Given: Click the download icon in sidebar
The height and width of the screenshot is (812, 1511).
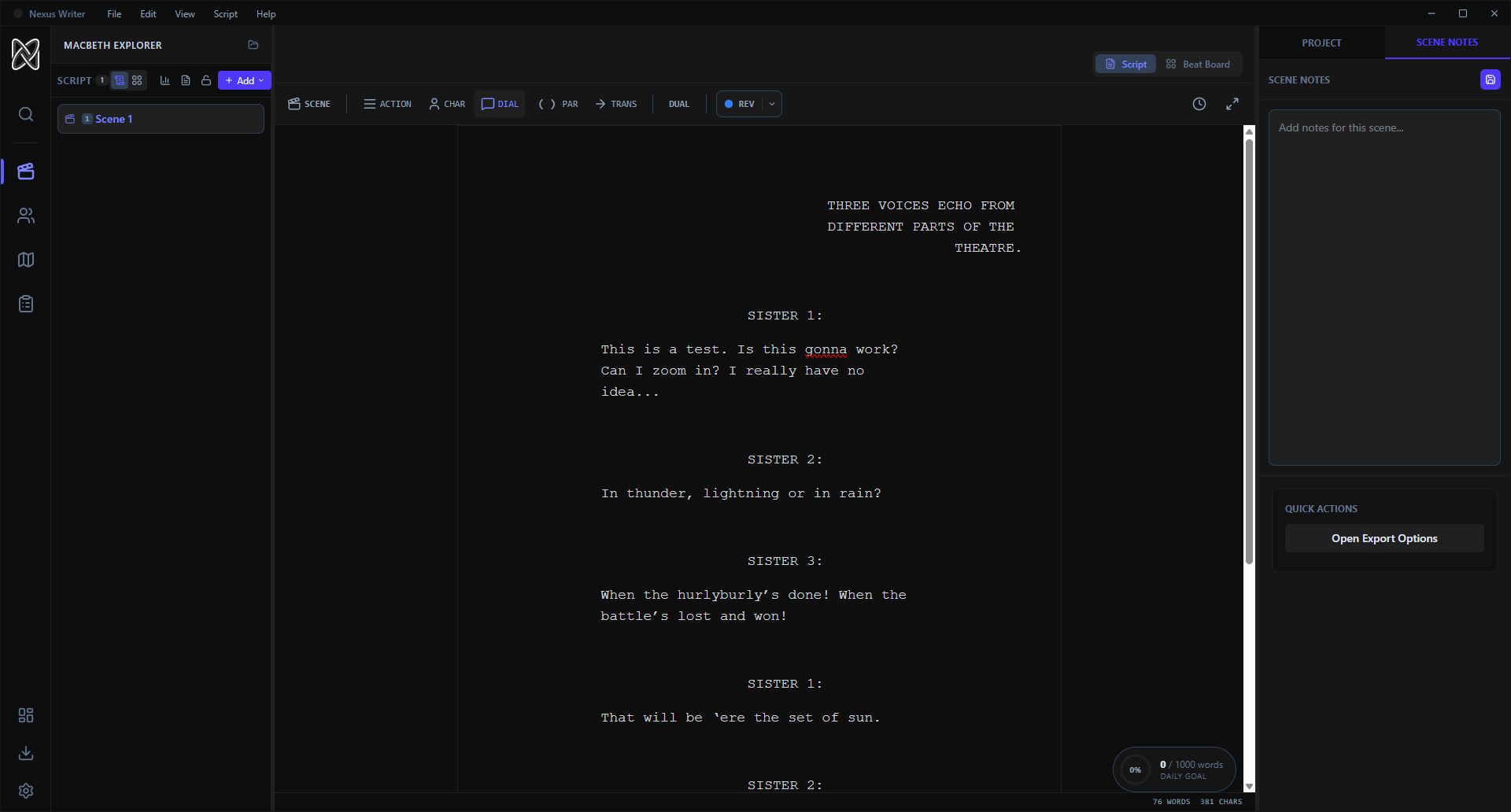Looking at the screenshot, I should 26,753.
